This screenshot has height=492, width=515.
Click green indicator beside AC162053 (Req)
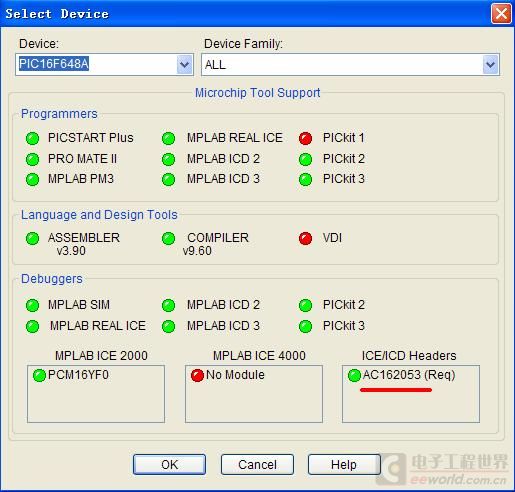[354, 375]
